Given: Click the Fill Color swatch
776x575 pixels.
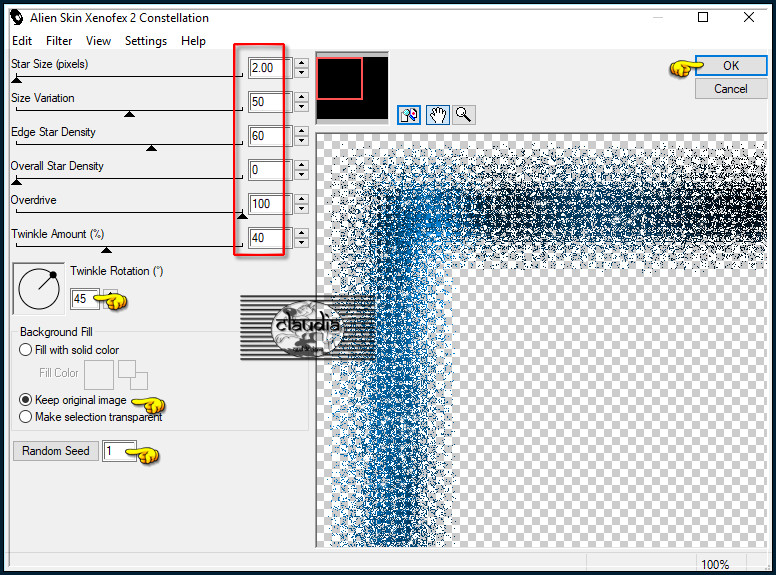Looking at the screenshot, I should 99,375.
